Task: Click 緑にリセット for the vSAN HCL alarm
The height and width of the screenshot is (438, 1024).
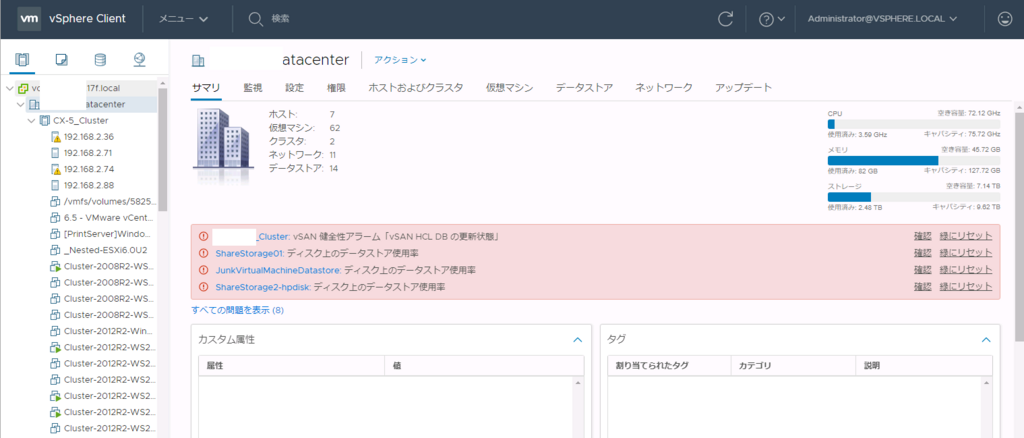Action: 966,236
